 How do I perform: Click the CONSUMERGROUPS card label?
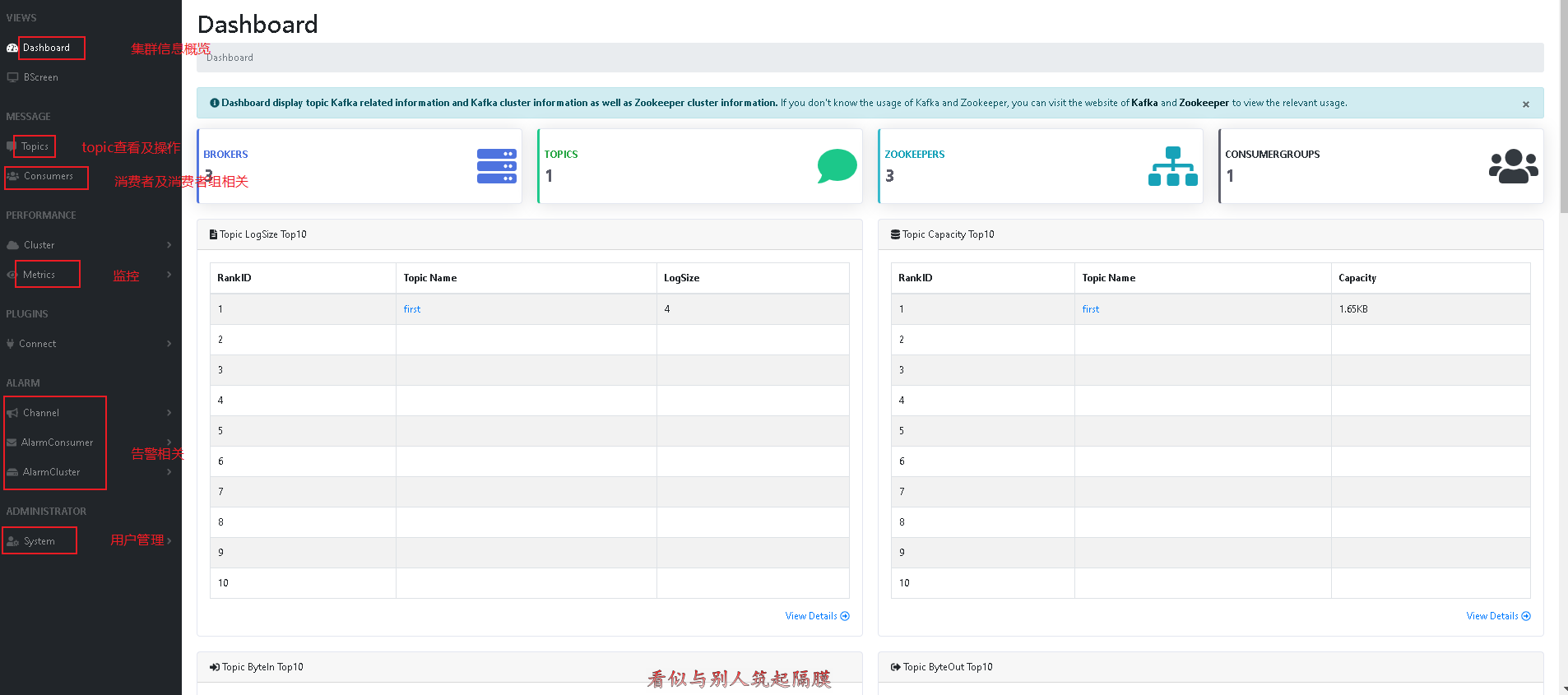click(x=1273, y=155)
